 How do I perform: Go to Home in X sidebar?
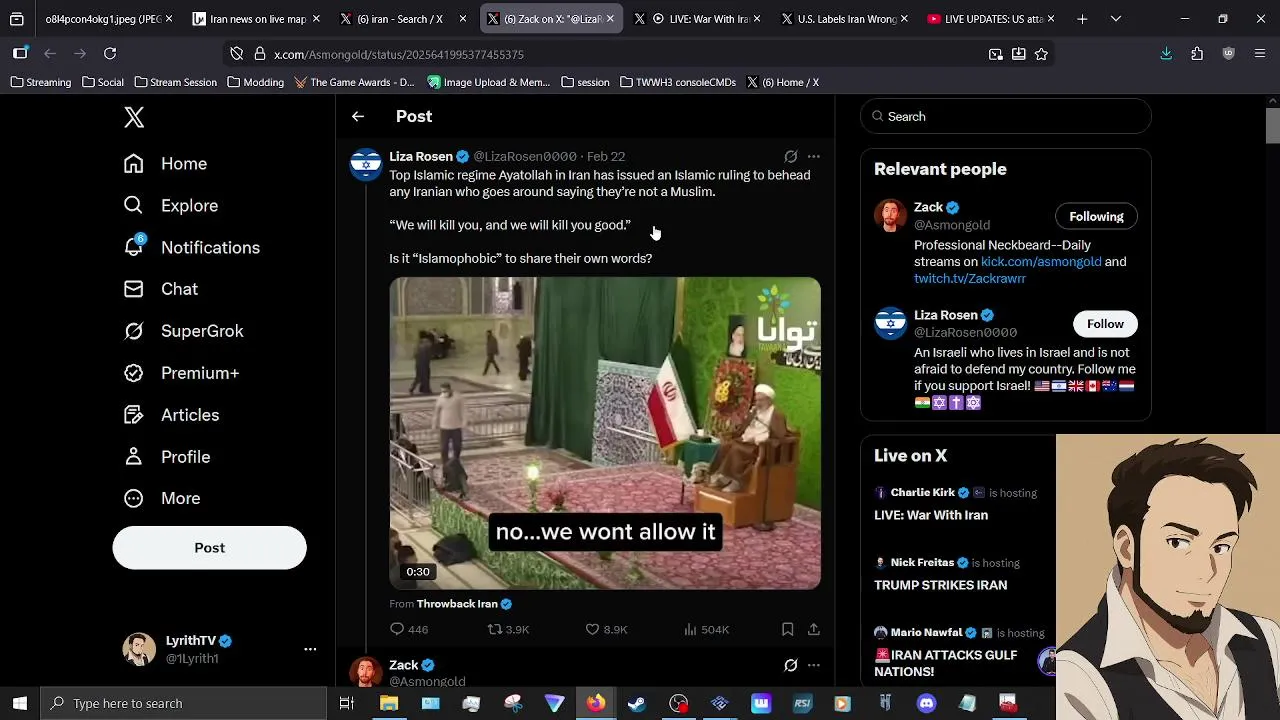pos(165,164)
